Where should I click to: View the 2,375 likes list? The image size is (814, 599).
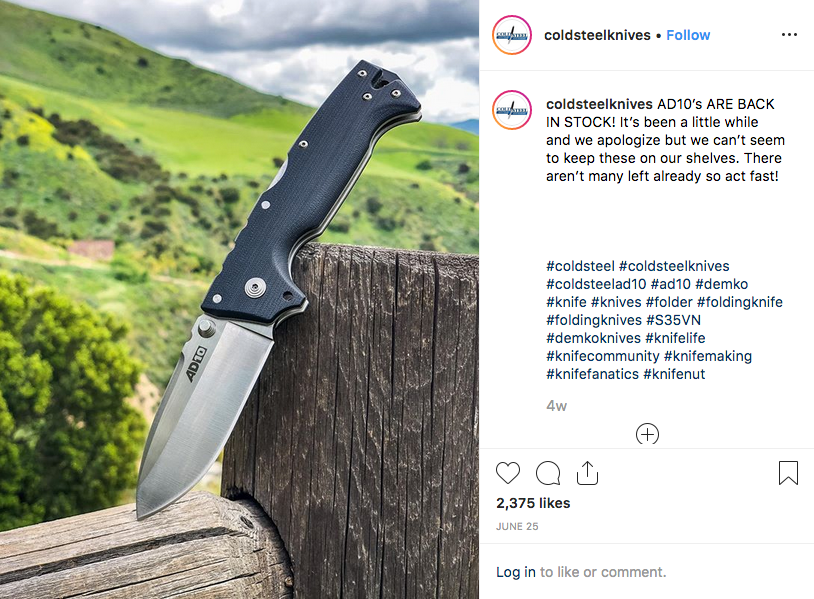coord(533,503)
